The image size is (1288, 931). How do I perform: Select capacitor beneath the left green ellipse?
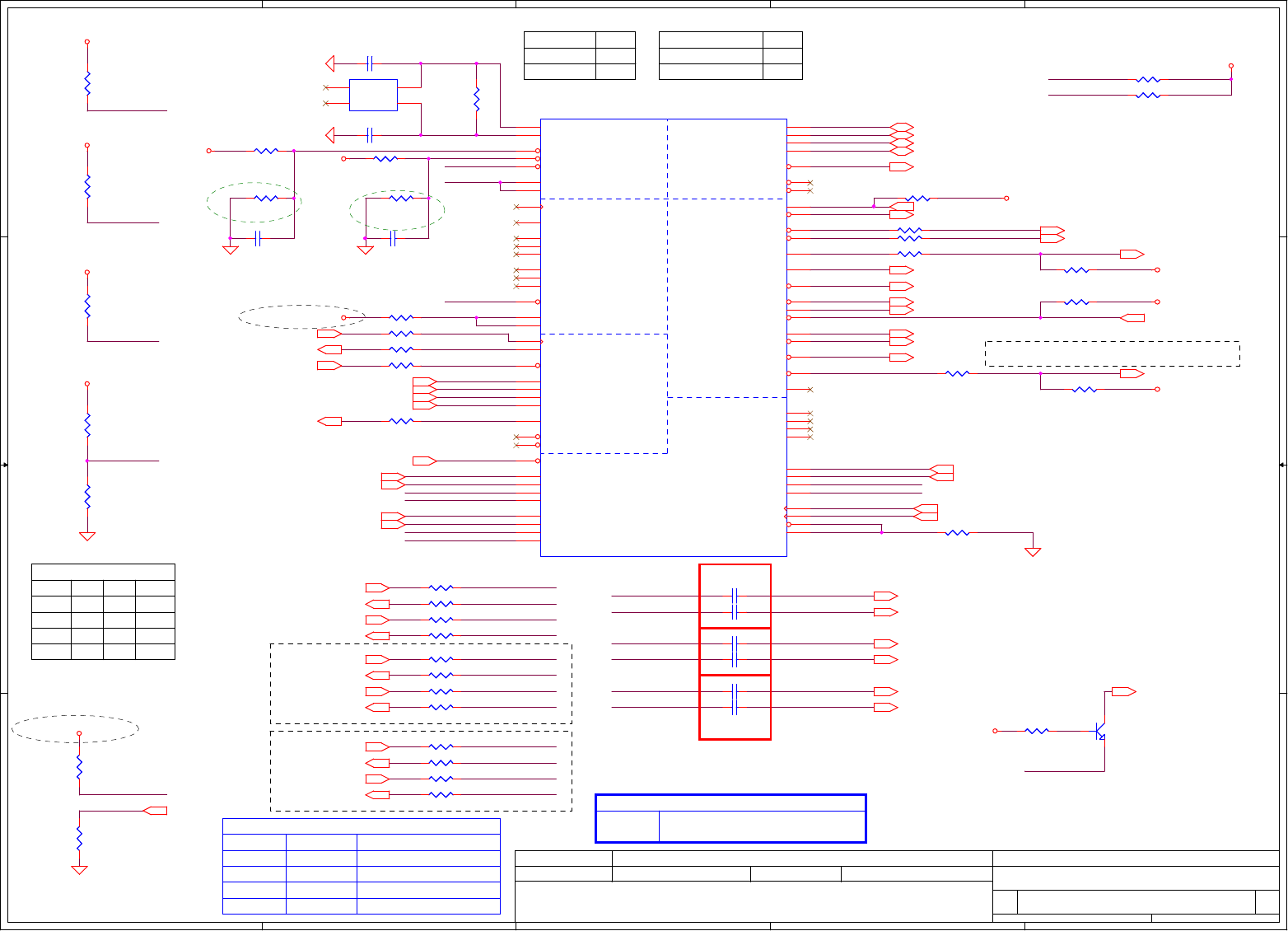(258, 238)
